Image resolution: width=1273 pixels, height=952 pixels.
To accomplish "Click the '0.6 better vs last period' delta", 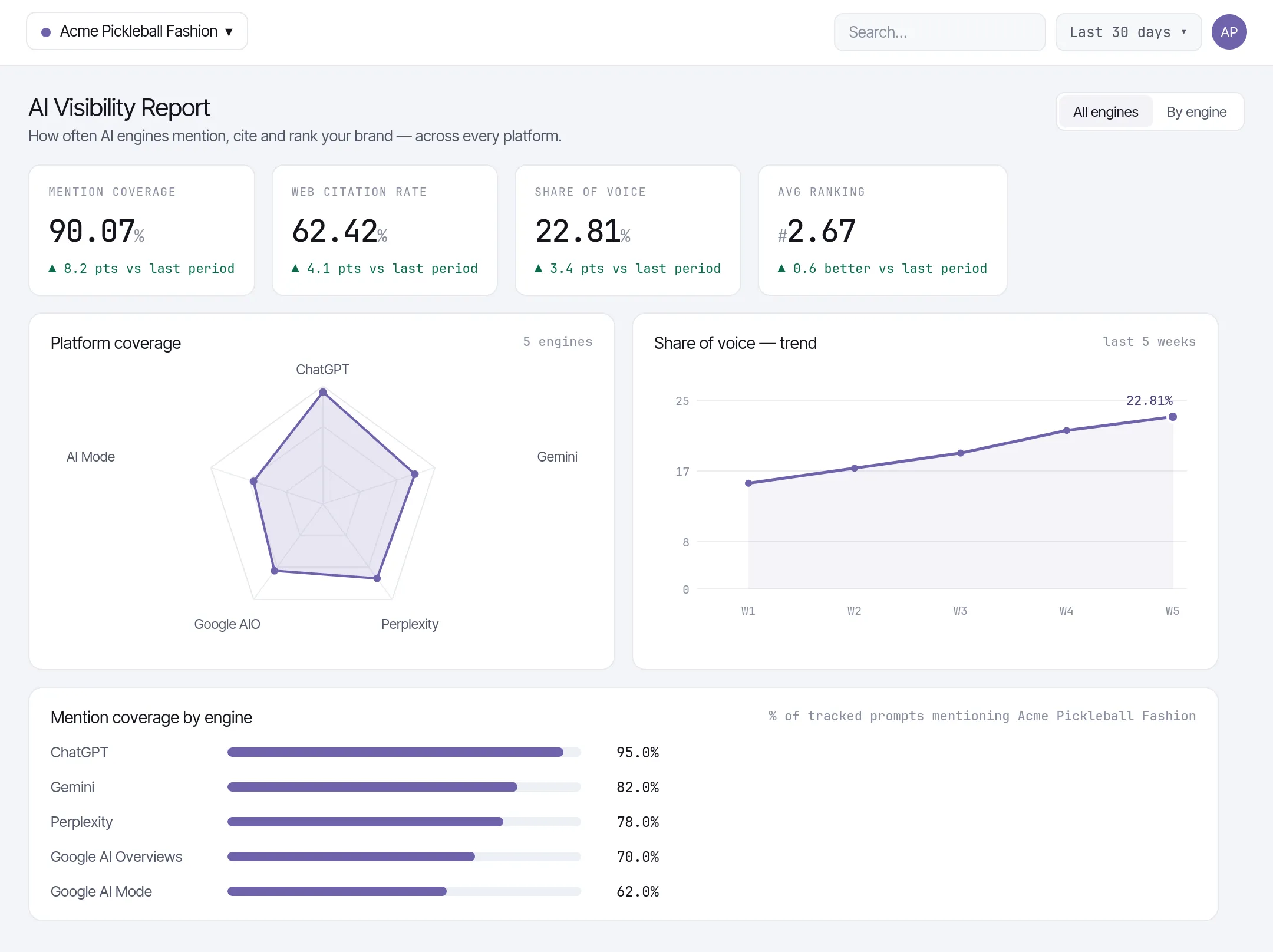I will (x=882, y=268).
